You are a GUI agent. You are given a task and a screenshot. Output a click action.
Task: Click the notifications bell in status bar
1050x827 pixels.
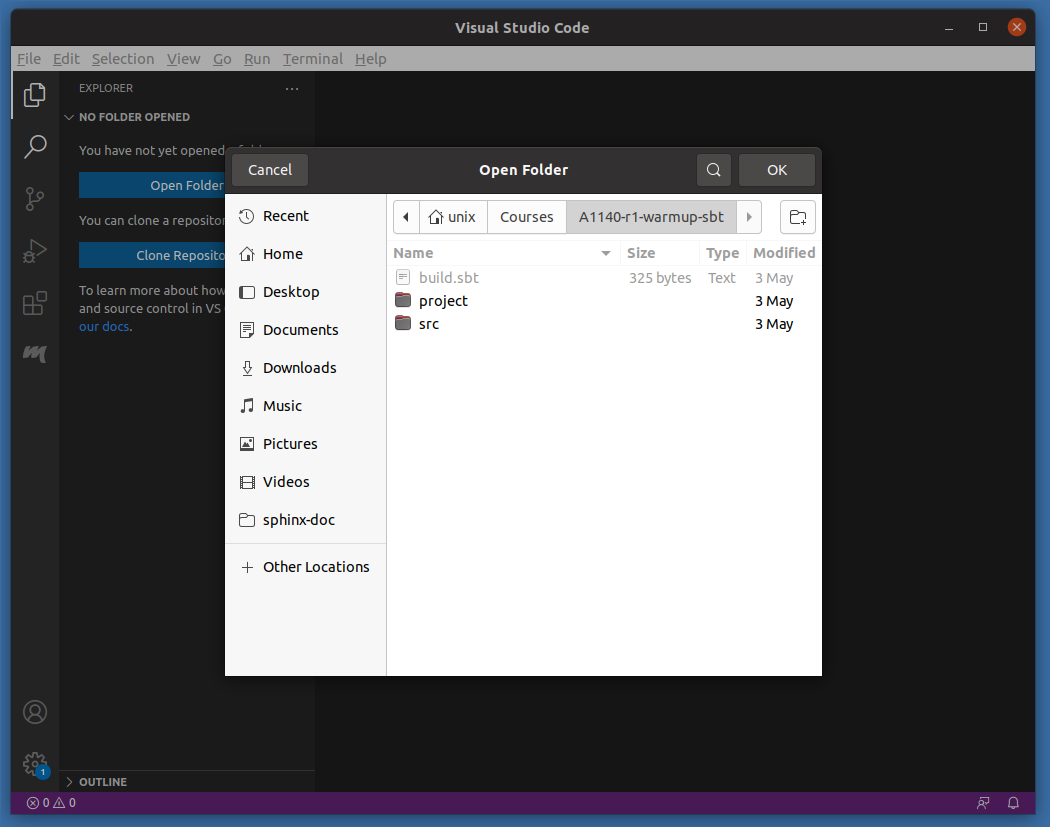tap(1013, 802)
